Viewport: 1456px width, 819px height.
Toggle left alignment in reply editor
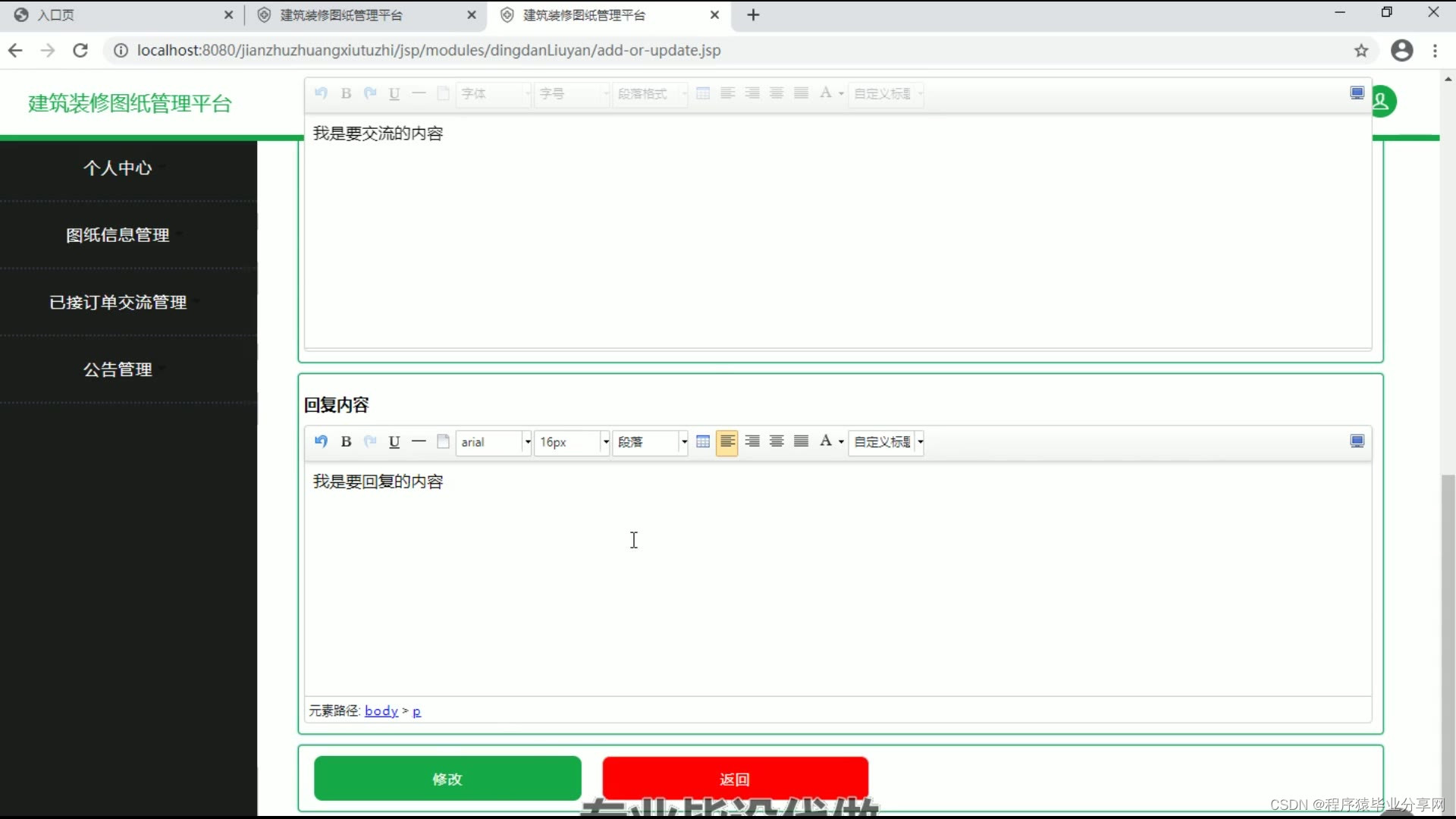(x=726, y=441)
